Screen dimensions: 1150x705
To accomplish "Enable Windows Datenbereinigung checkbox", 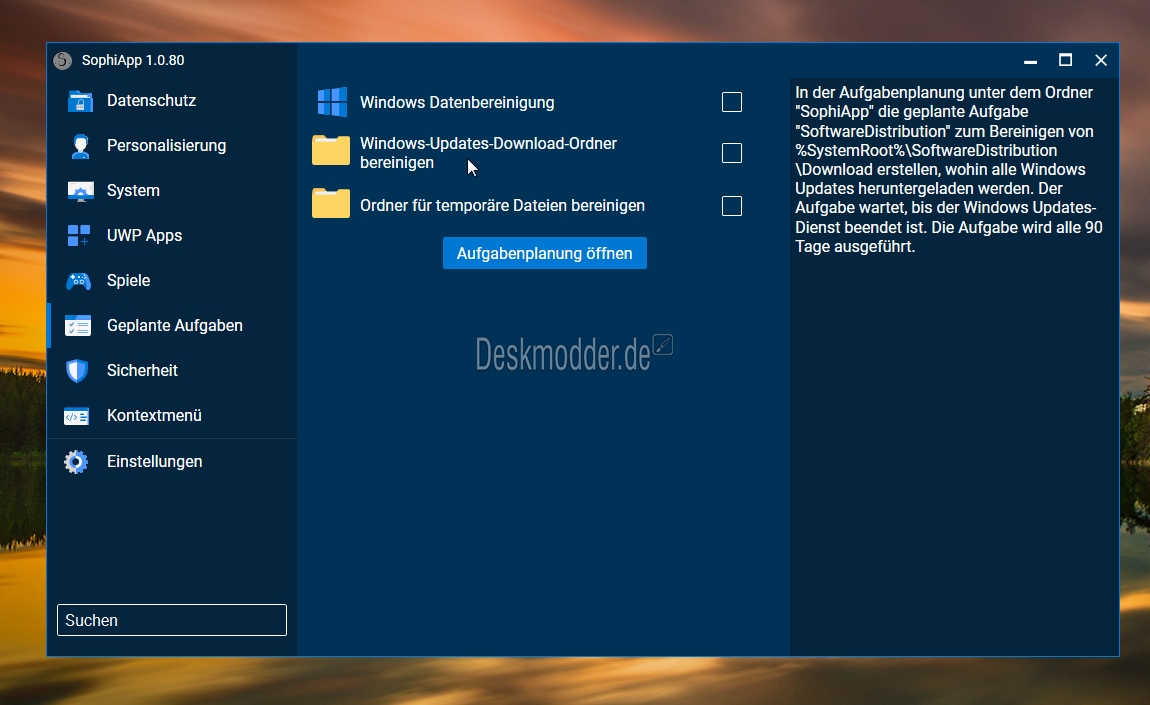I will (x=732, y=102).
